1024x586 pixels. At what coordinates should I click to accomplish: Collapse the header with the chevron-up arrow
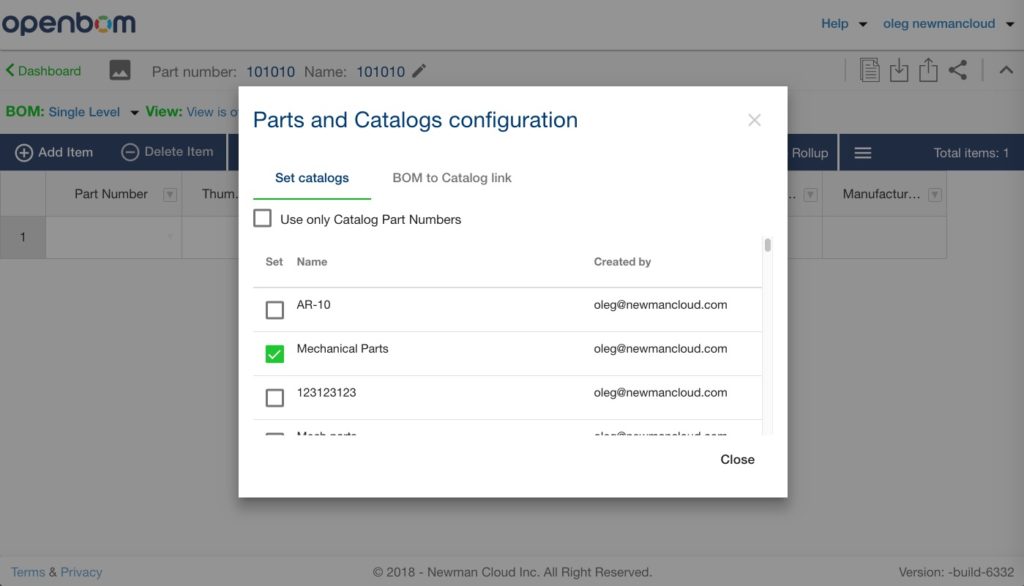coord(1006,70)
